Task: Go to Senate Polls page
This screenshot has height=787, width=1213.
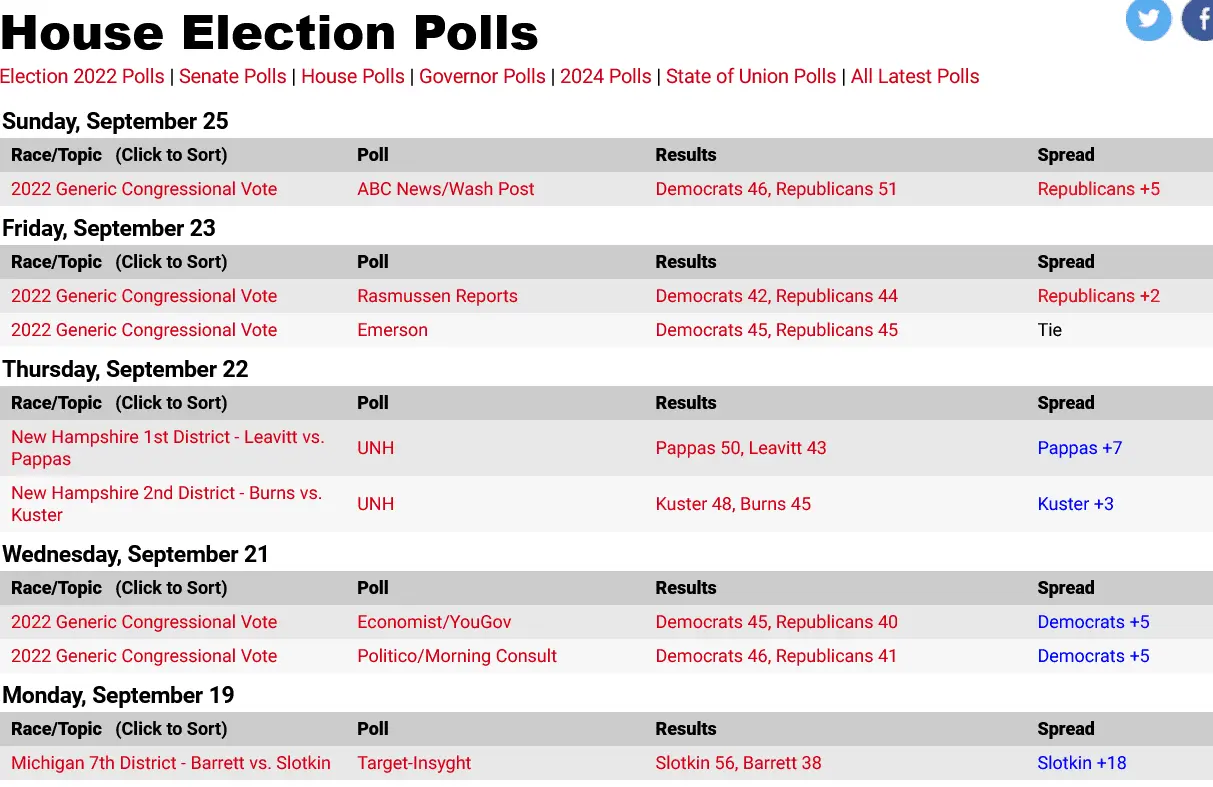Action: pyautogui.click(x=232, y=77)
